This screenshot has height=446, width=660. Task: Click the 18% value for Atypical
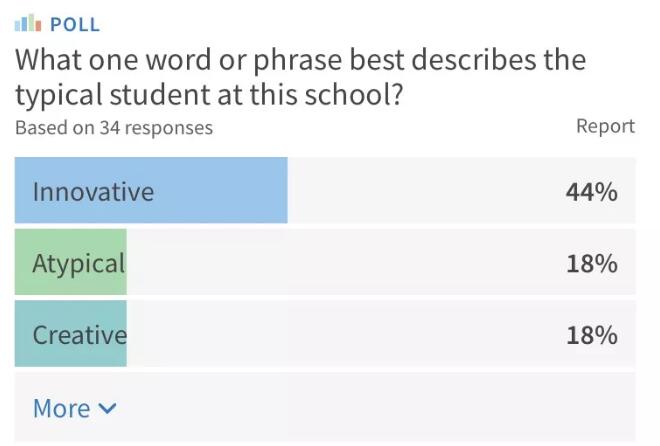click(591, 263)
